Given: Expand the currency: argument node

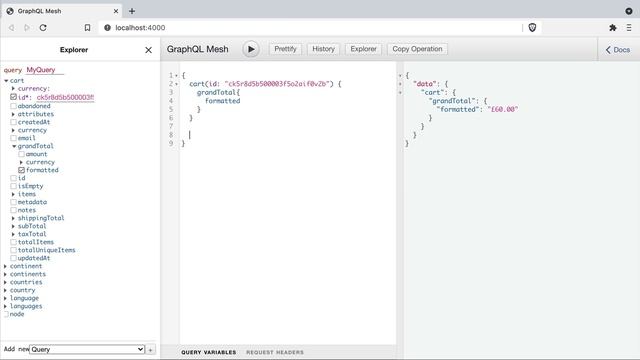Looking at the screenshot, I should 13,89.
